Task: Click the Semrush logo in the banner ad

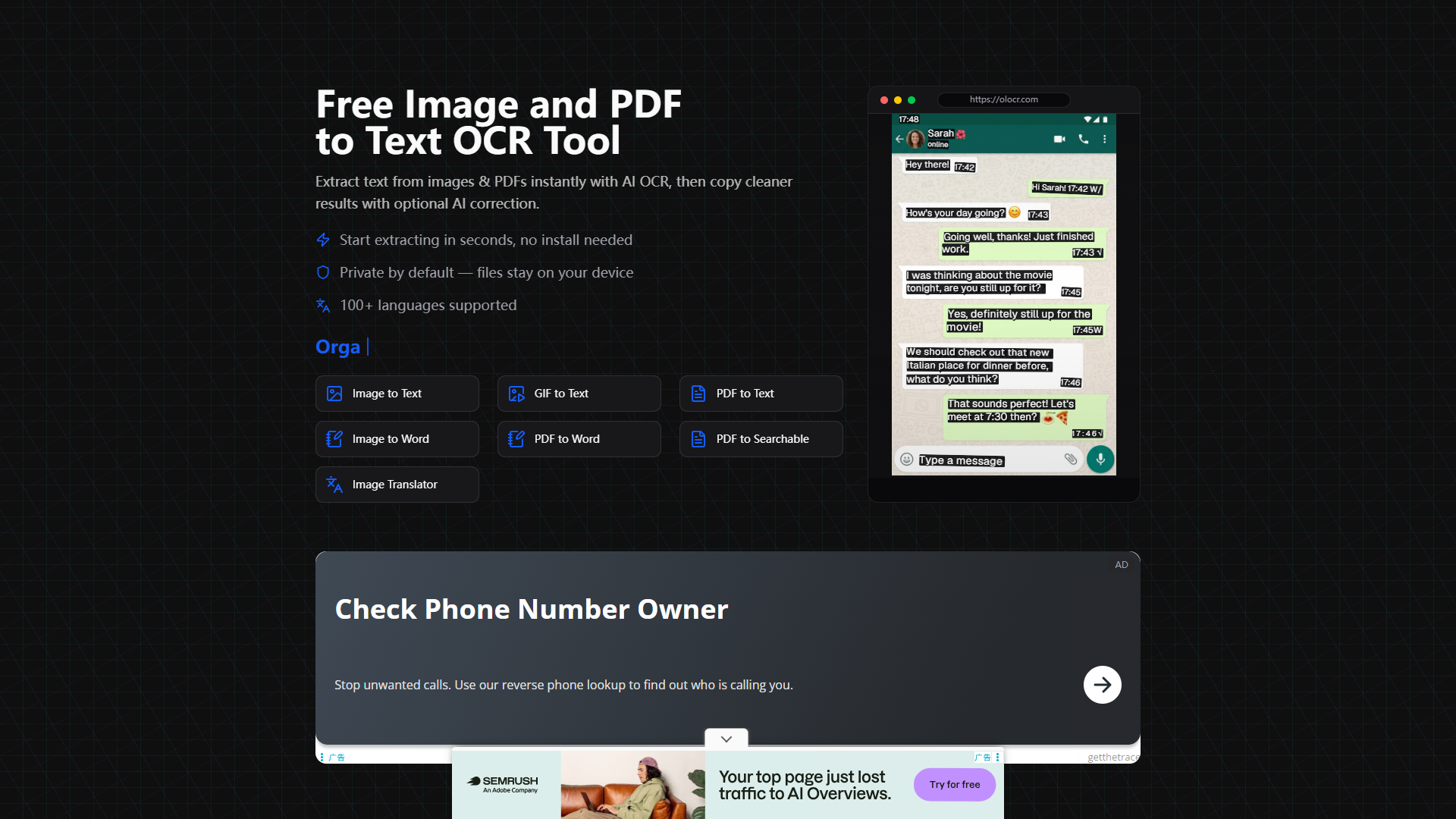Action: click(503, 784)
